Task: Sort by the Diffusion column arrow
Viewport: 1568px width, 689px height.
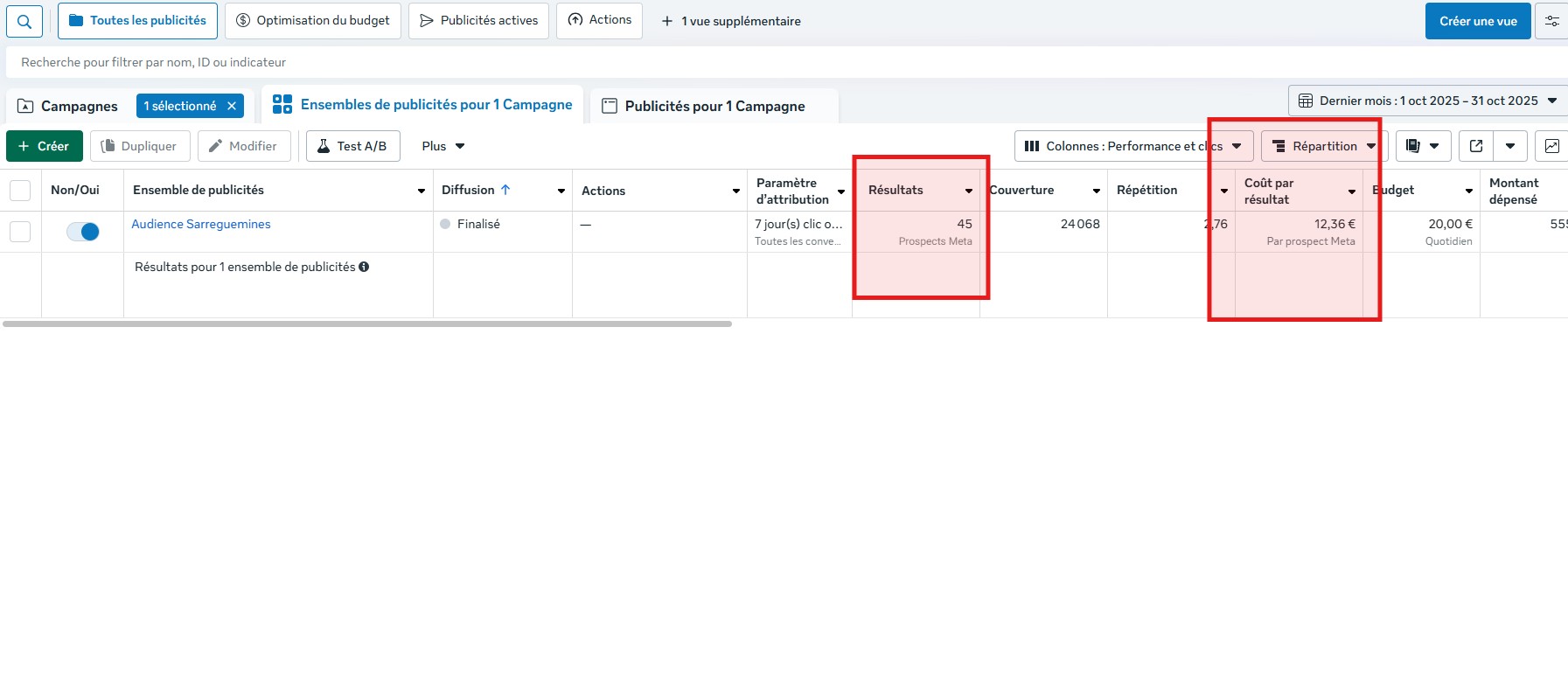Action: tap(505, 190)
